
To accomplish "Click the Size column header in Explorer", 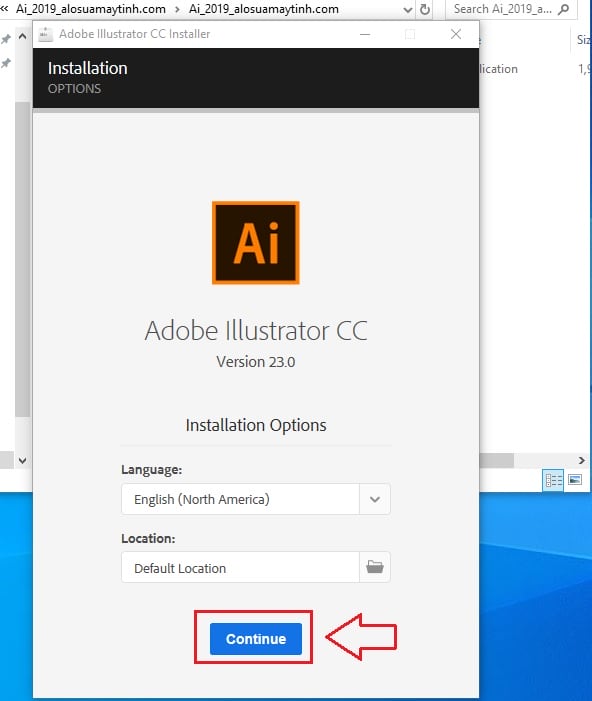I will click(x=584, y=40).
